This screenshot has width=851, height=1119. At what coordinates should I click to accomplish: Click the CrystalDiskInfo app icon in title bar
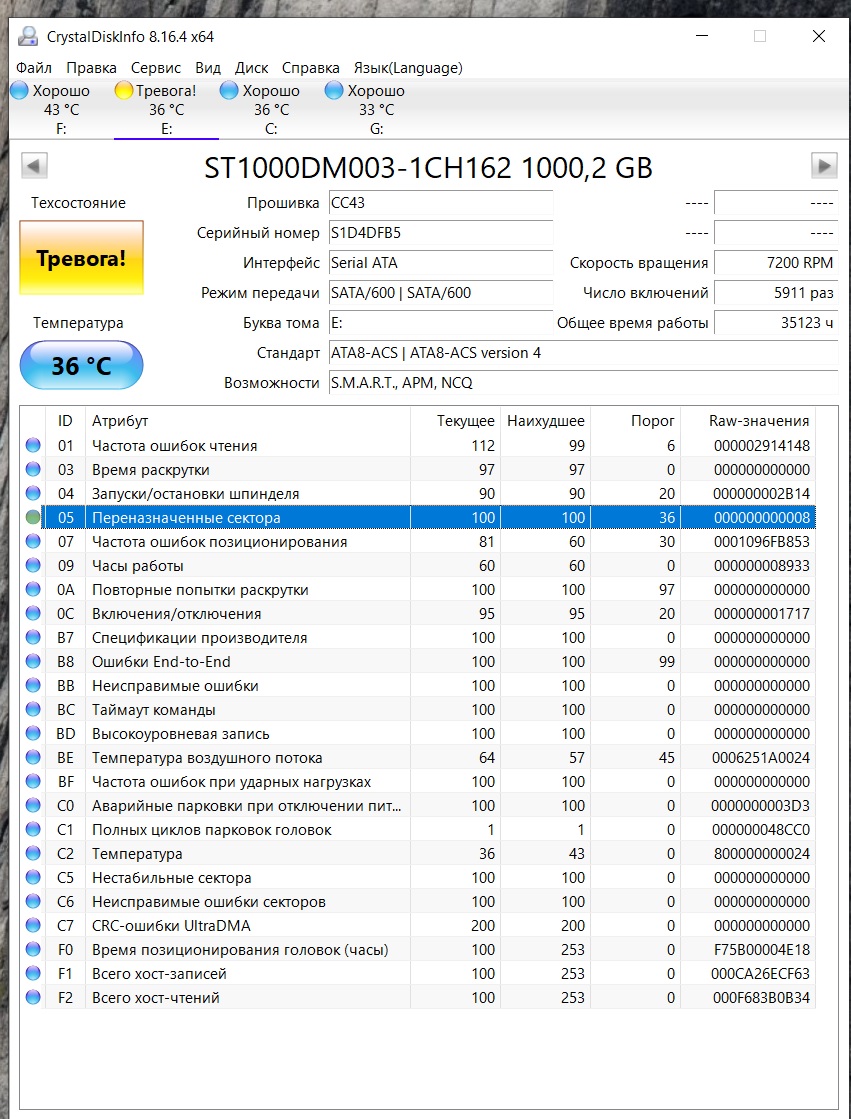click(28, 37)
